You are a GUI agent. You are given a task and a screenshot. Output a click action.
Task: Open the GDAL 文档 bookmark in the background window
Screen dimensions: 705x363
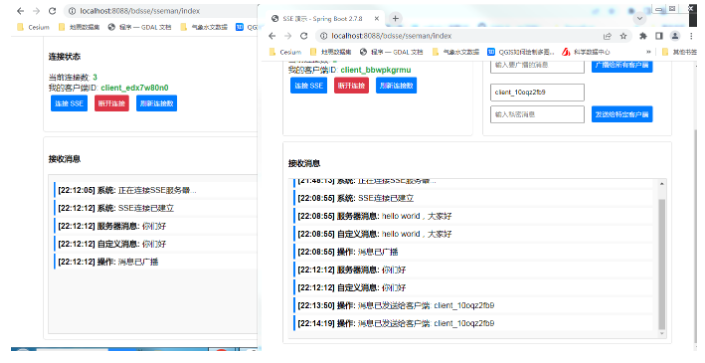140,27
